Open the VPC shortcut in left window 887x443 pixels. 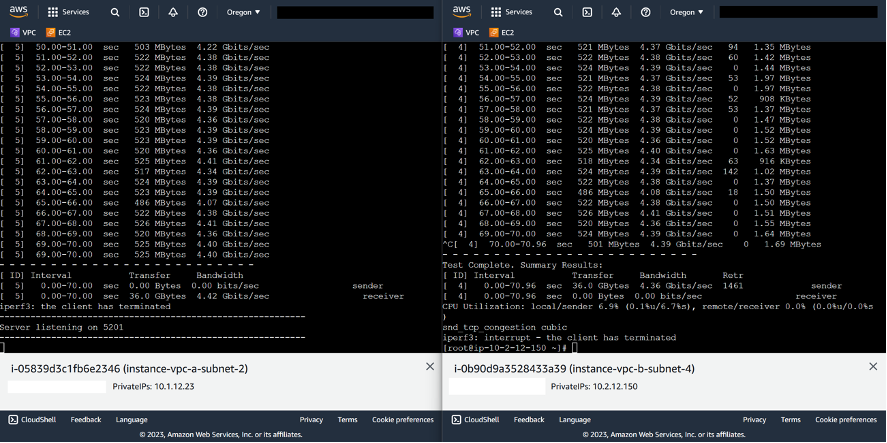[x=23, y=33]
